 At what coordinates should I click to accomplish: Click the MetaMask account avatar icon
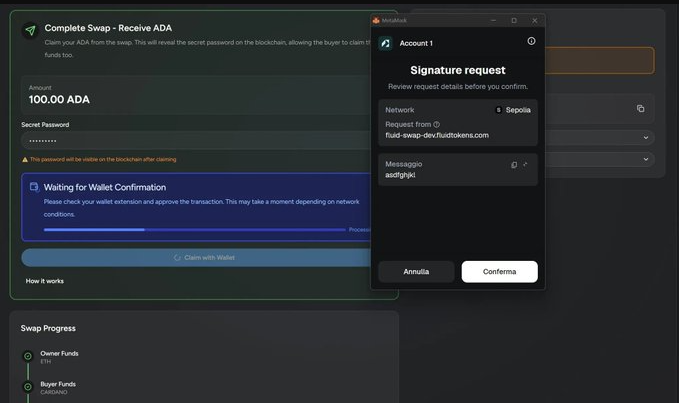(x=385, y=43)
